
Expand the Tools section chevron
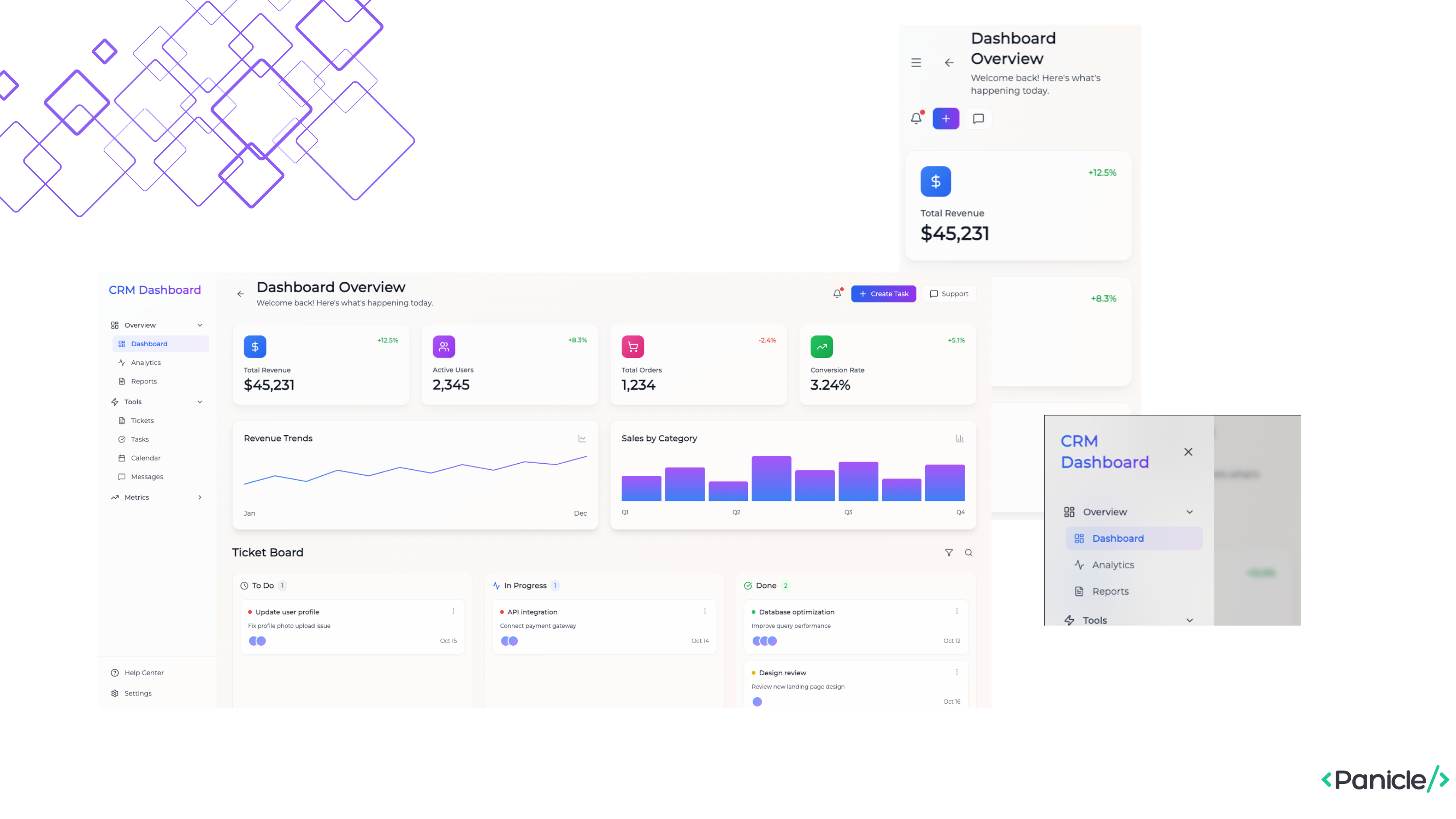[200, 402]
